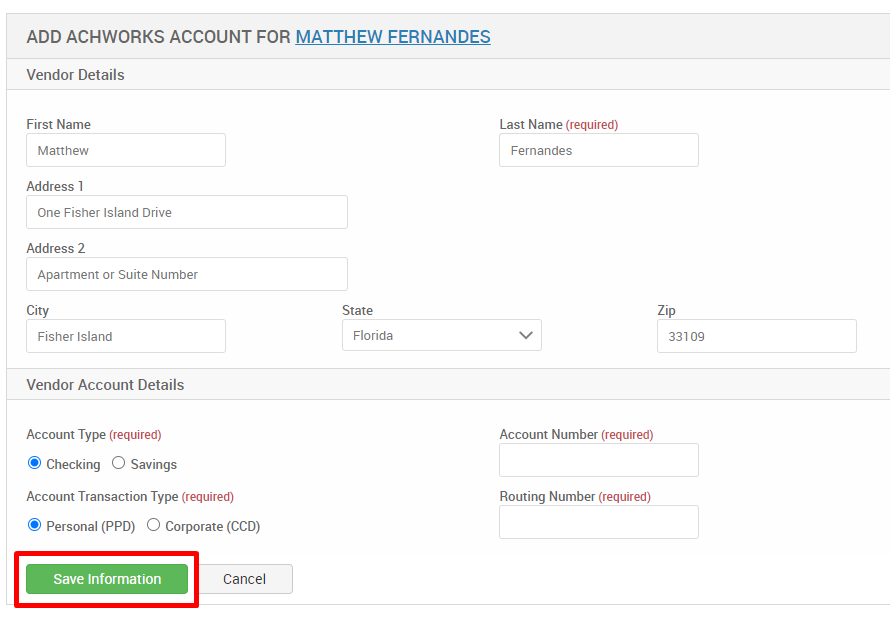Click the empty Routing Number field

598,522
